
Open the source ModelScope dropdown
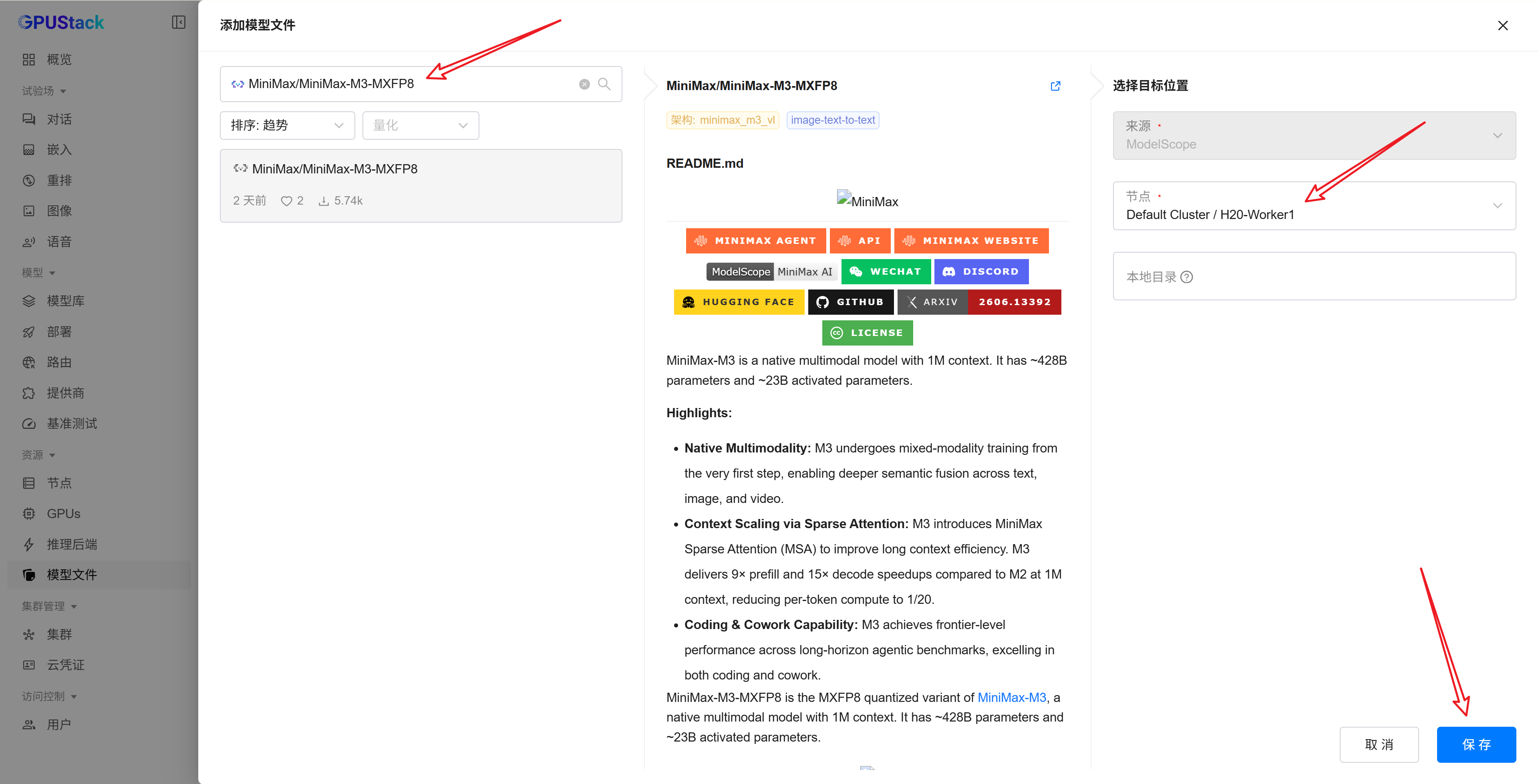1314,136
